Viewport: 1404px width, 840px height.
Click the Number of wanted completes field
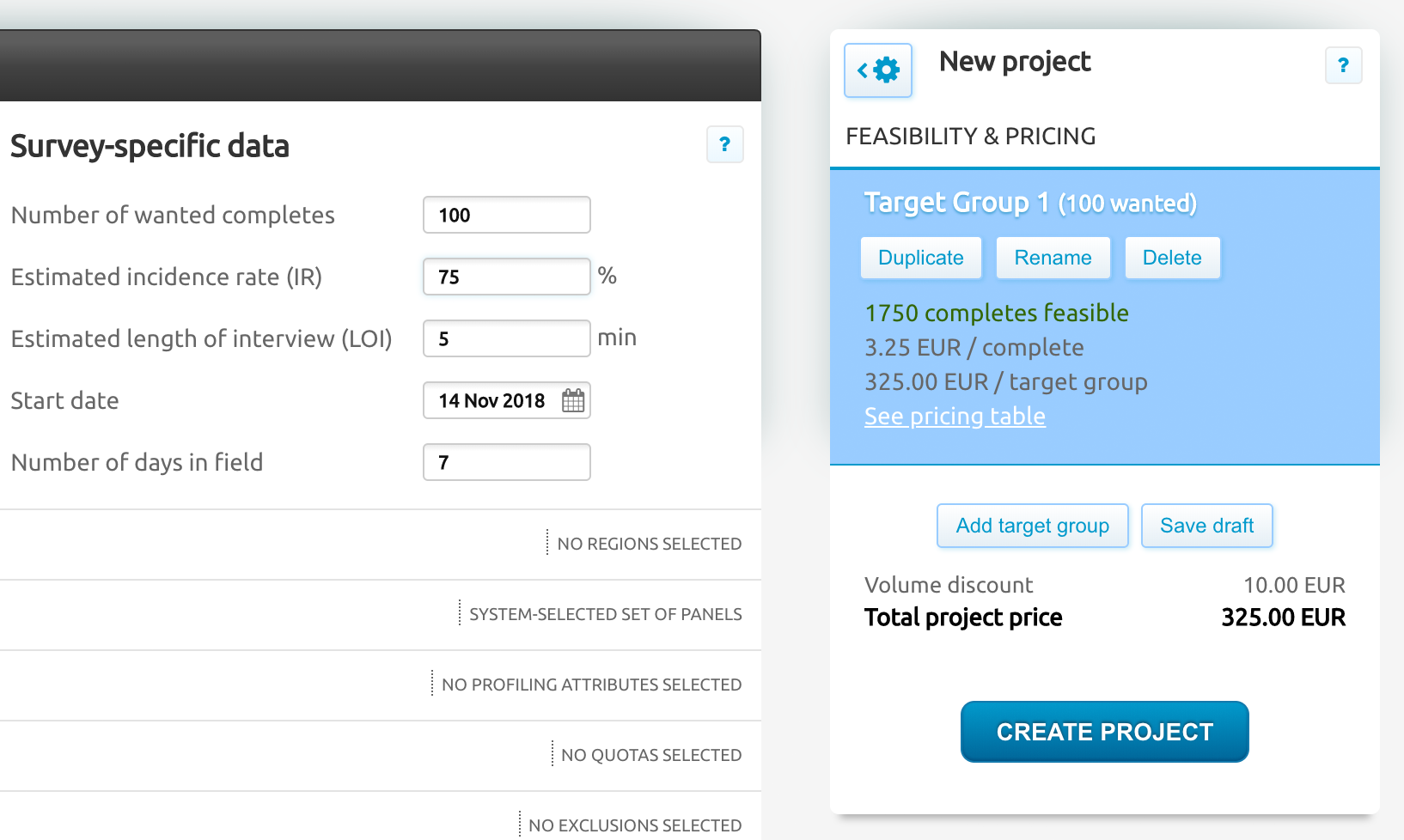pos(507,215)
